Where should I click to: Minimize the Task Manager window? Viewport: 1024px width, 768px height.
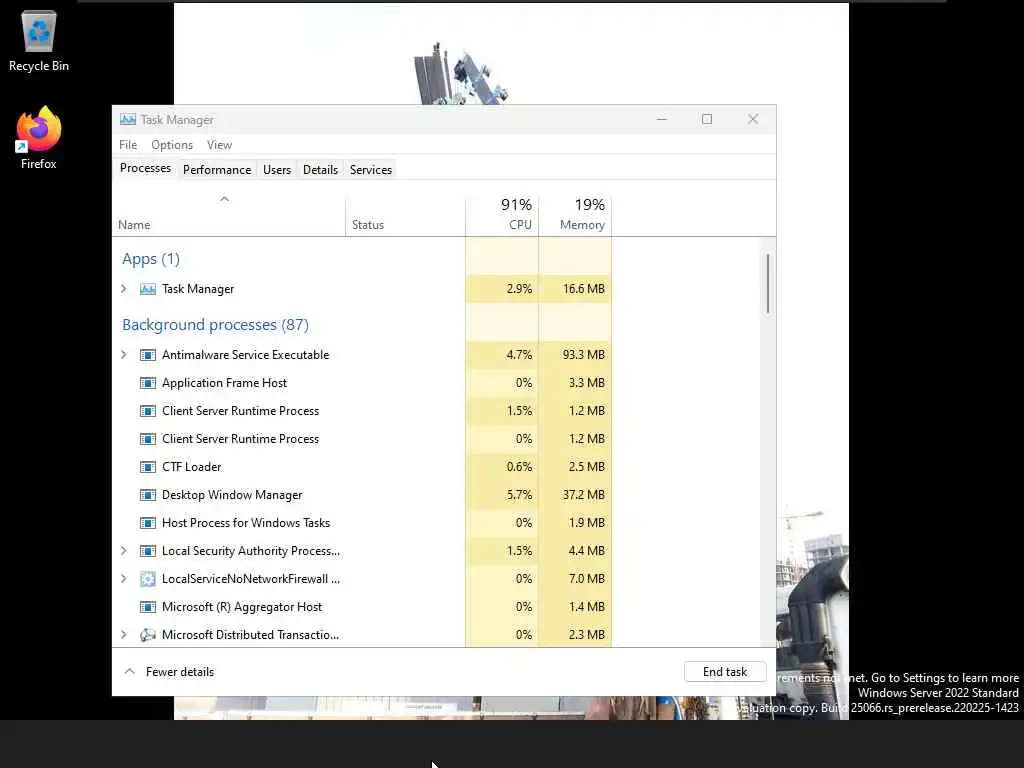point(662,119)
